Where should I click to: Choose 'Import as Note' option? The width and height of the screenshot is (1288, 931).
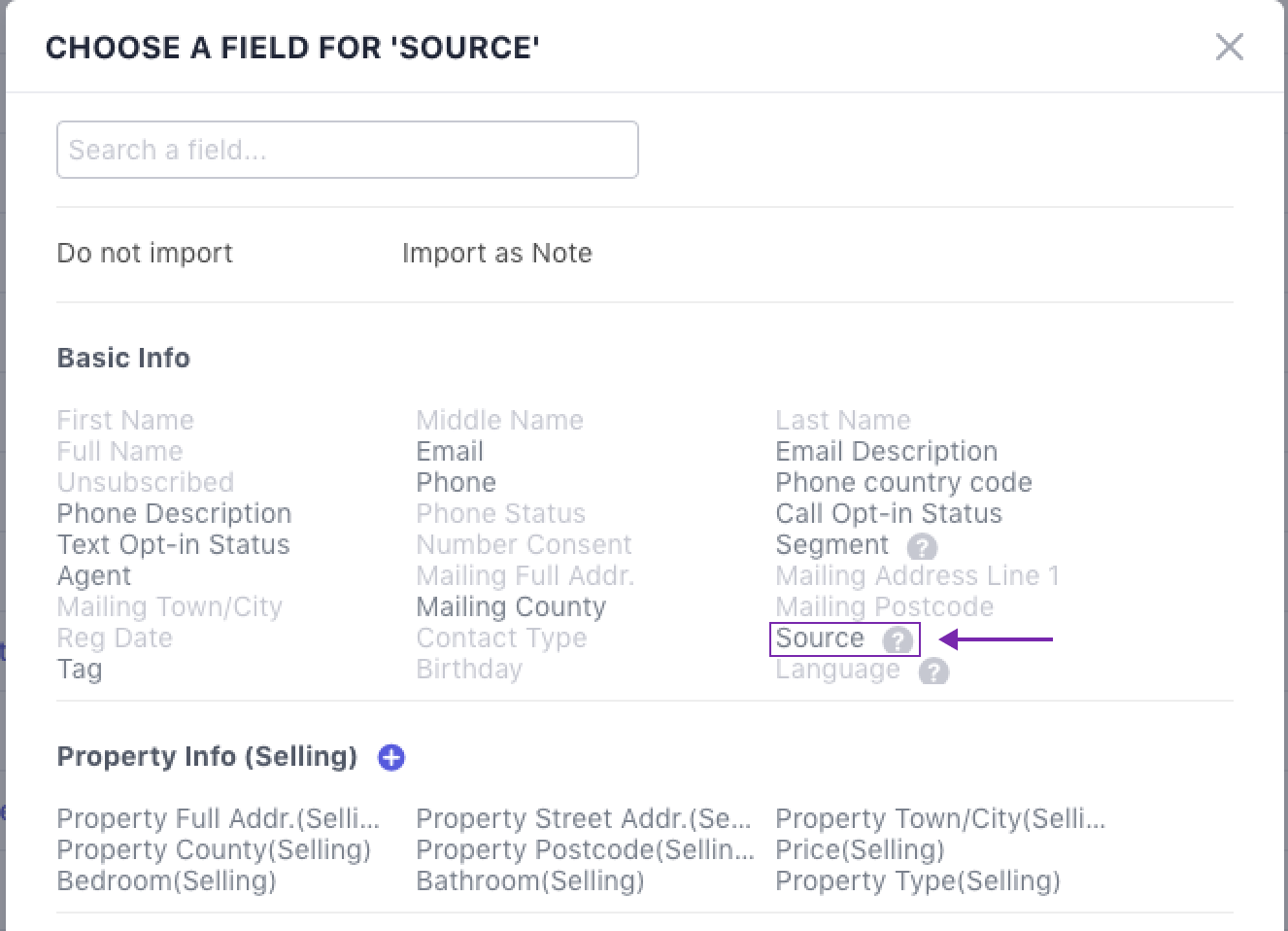(496, 253)
